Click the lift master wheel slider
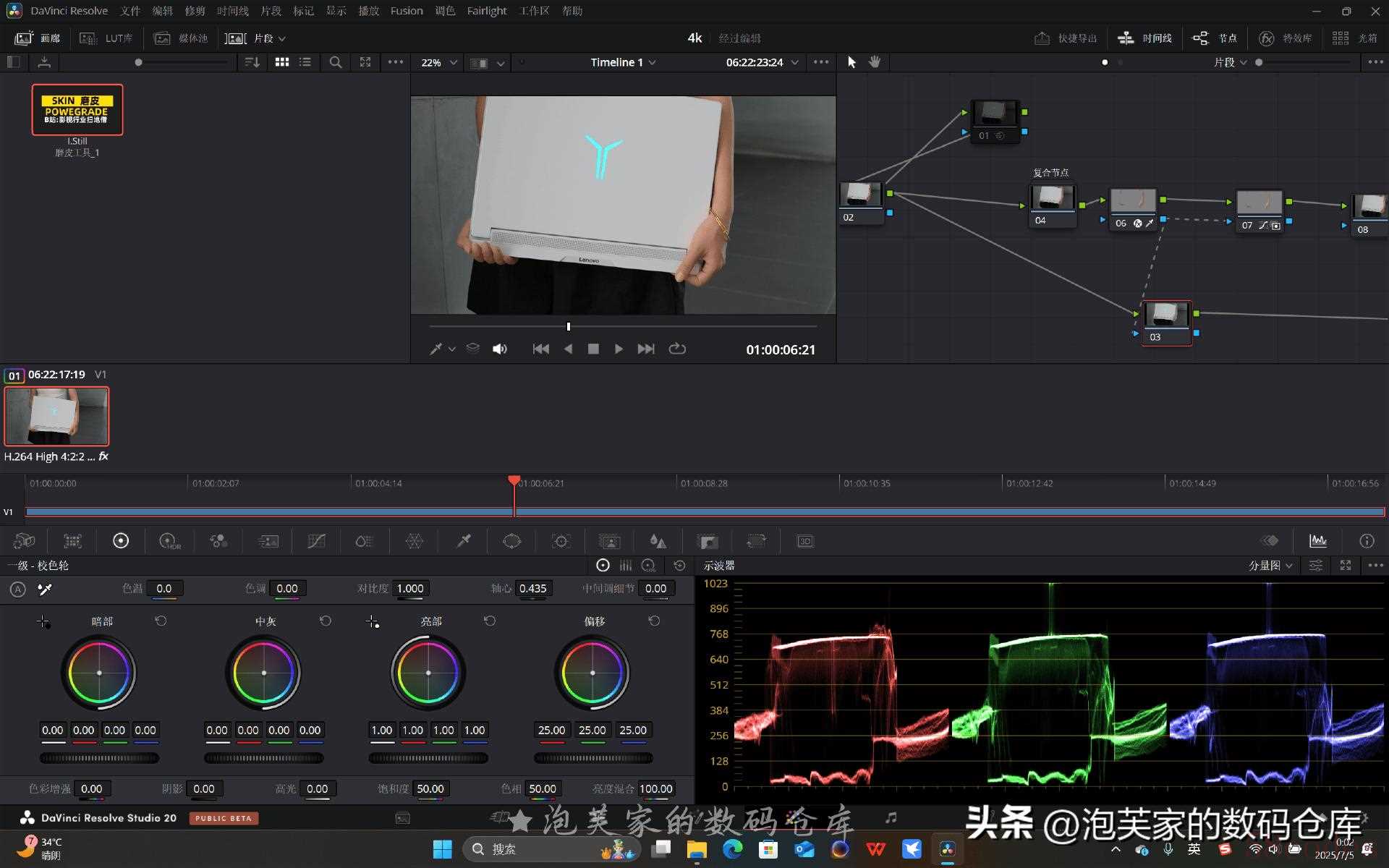1389x868 pixels. pos(99,758)
